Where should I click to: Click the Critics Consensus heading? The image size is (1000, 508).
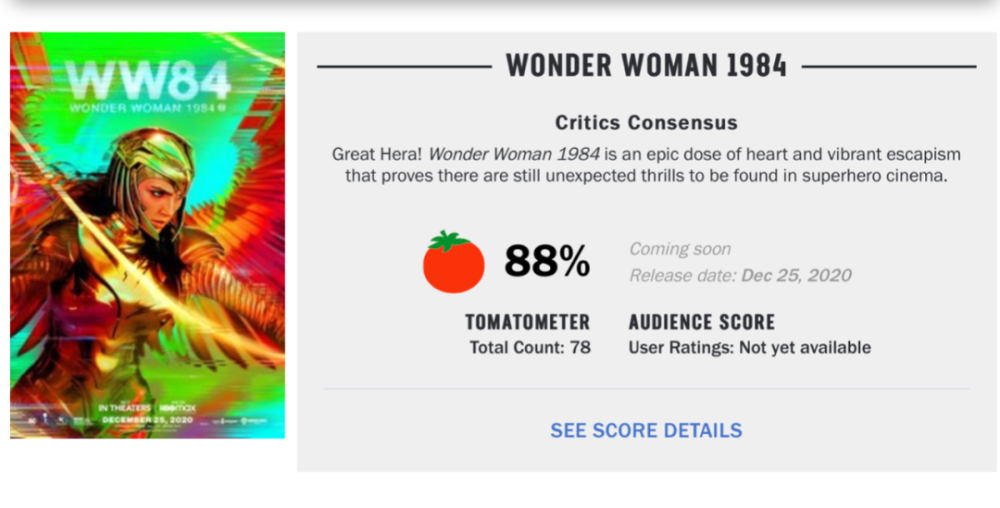point(646,122)
